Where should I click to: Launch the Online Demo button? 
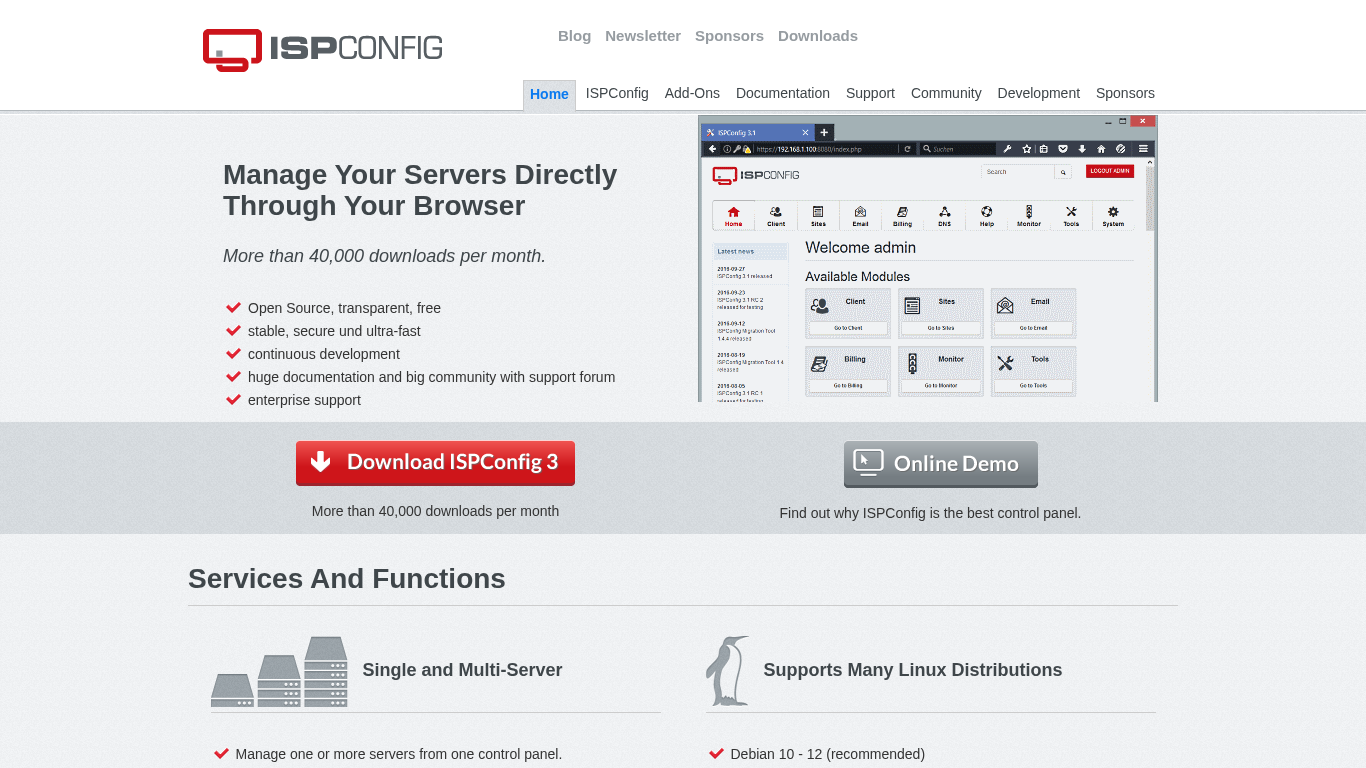[x=941, y=464]
